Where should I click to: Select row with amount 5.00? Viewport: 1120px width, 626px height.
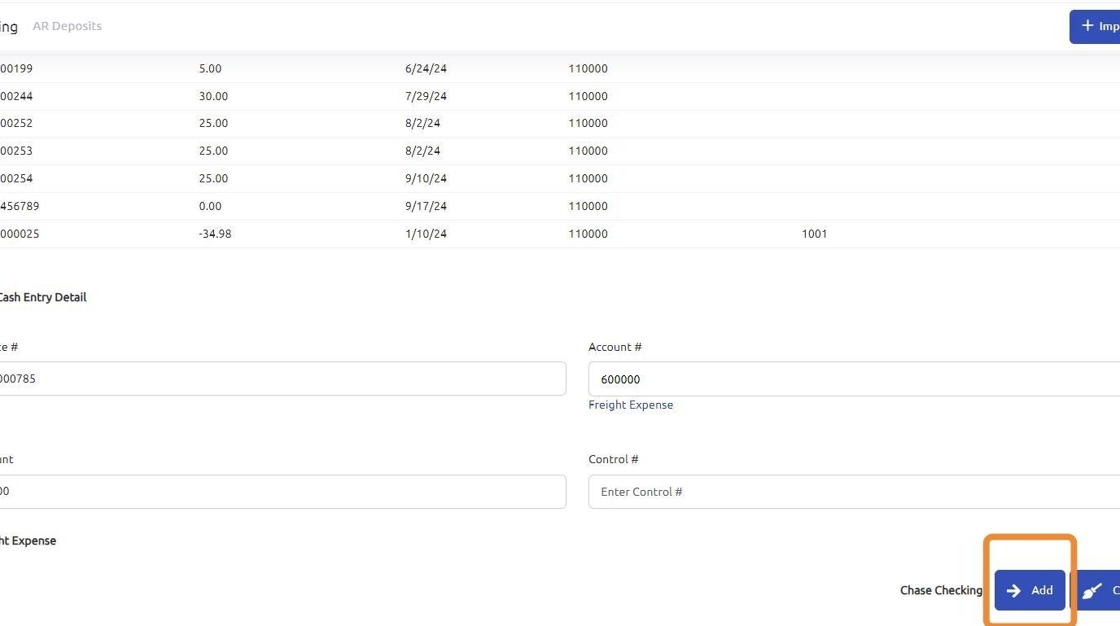click(560, 69)
